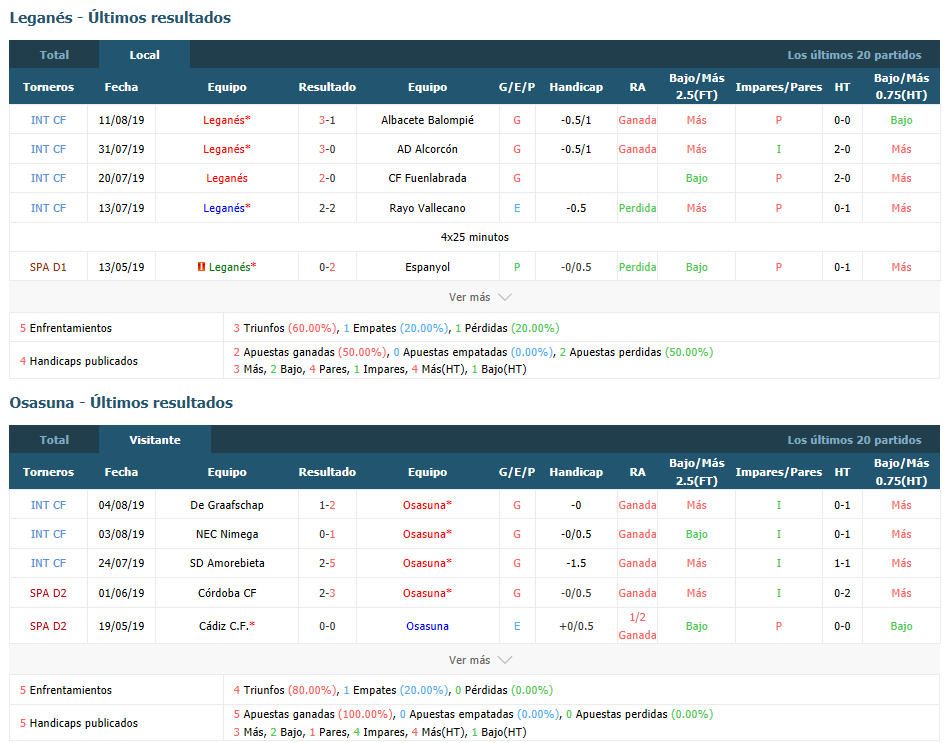The height and width of the screenshot is (743, 952).
Task: Open NEC Nimega team link
Action: (227, 534)
